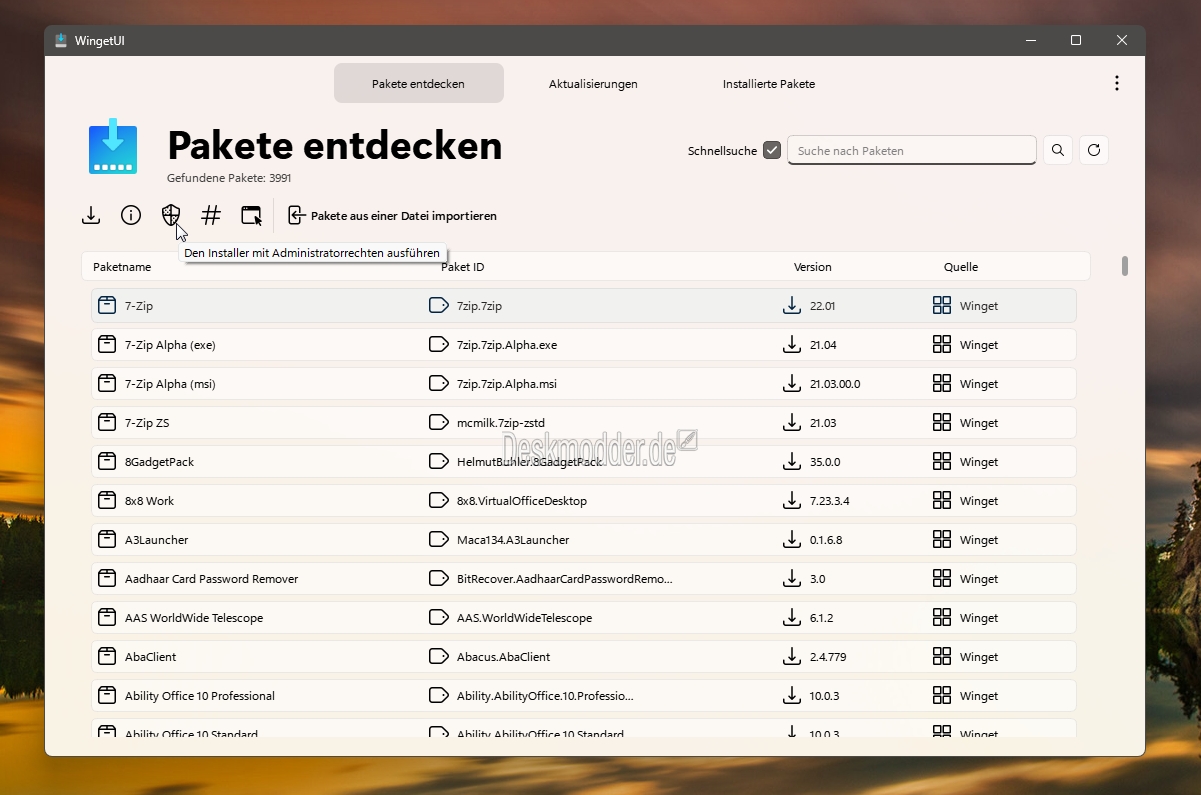Click Winget source icon in AbaClient row

tap(942, 656)
